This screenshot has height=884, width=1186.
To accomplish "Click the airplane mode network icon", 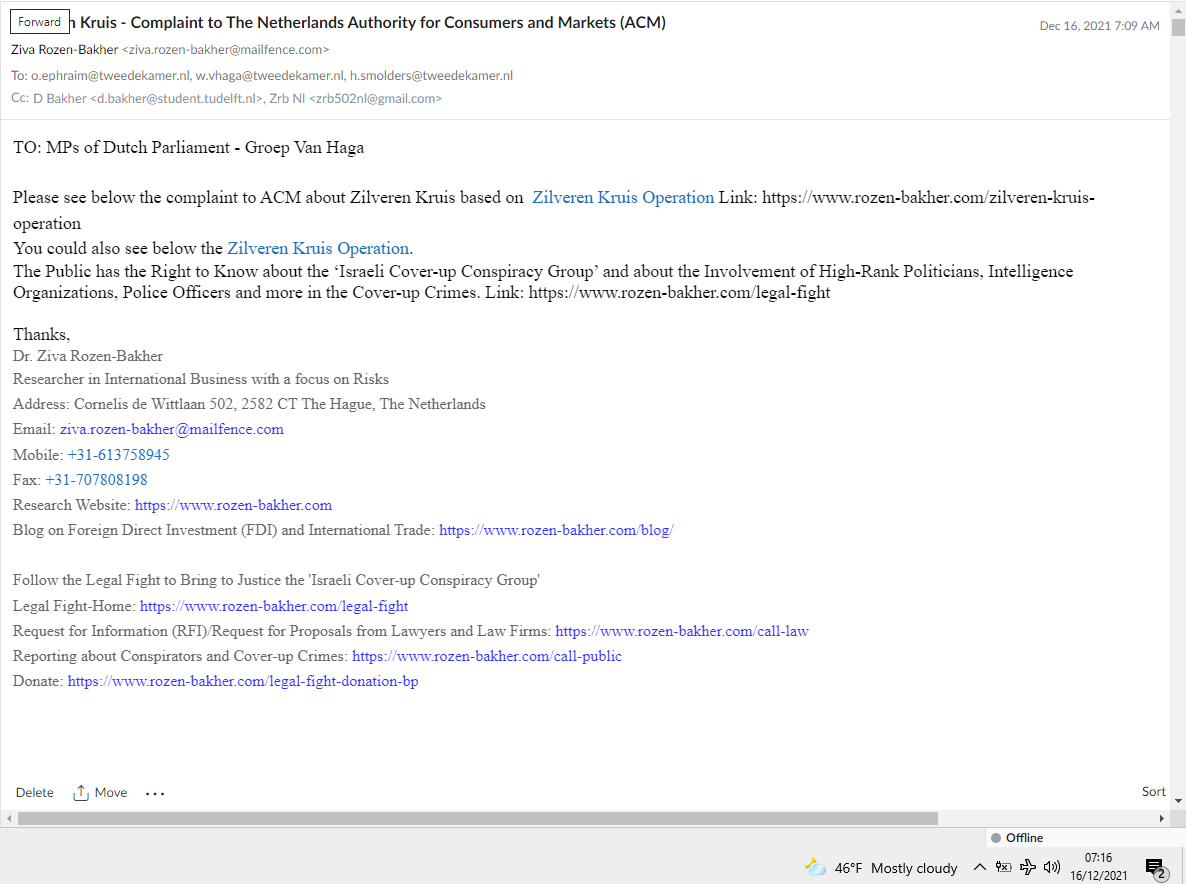I will pos(1028,867).
